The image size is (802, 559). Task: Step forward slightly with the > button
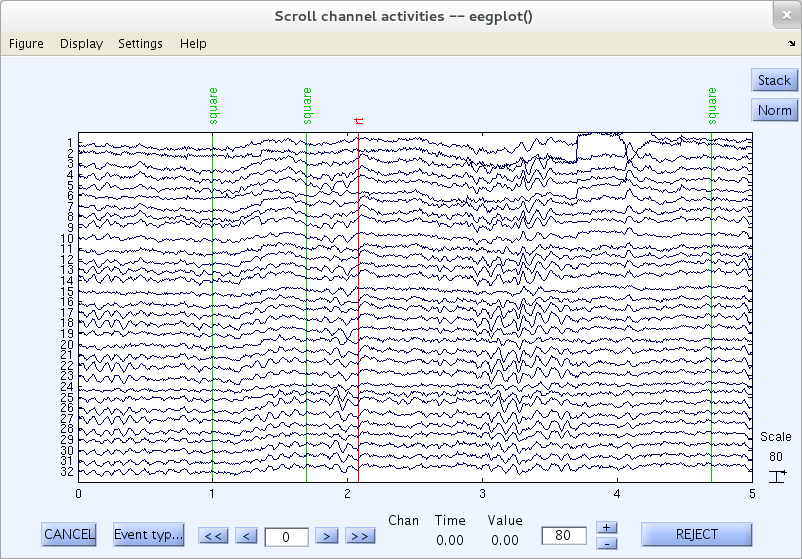pyautogui.click(x=324, y=536)
